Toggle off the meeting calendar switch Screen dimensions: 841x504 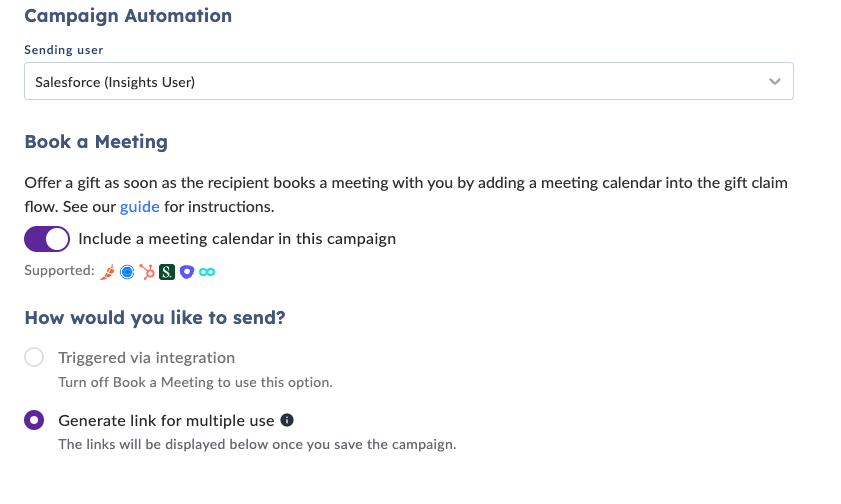click(x=47, y=239)
